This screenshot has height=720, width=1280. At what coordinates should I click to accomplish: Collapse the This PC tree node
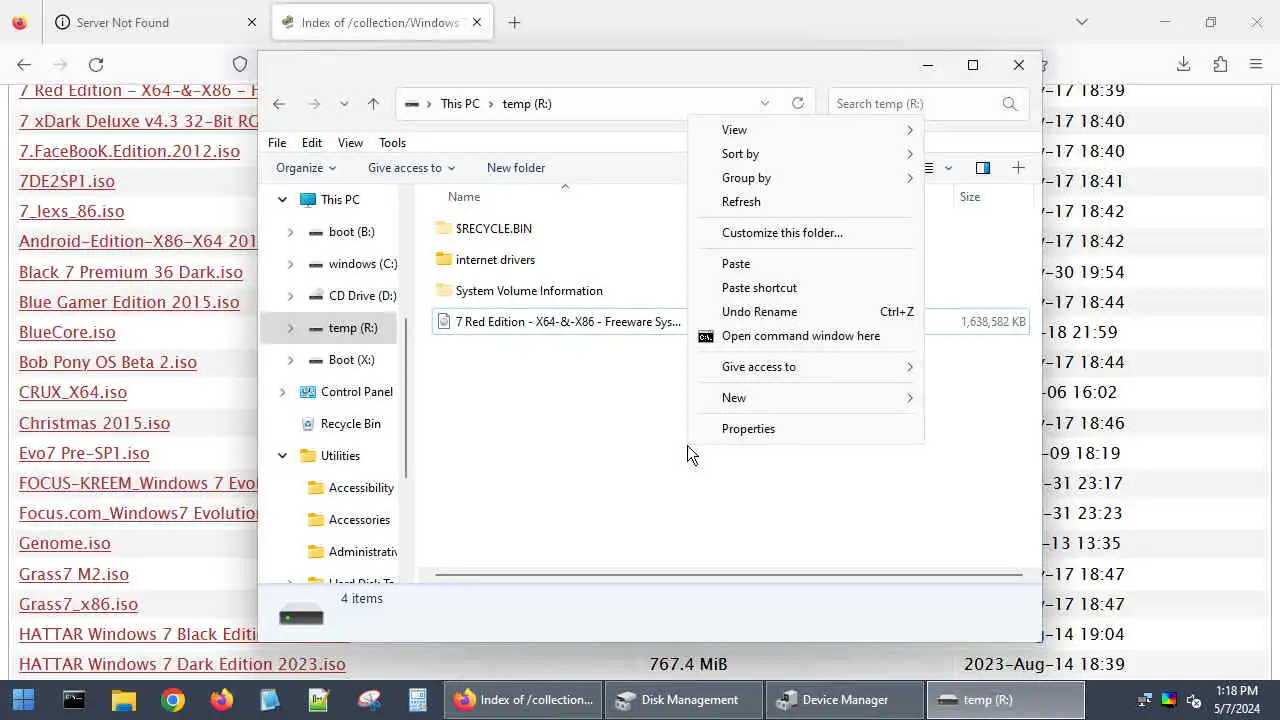[x=282, y=200]
